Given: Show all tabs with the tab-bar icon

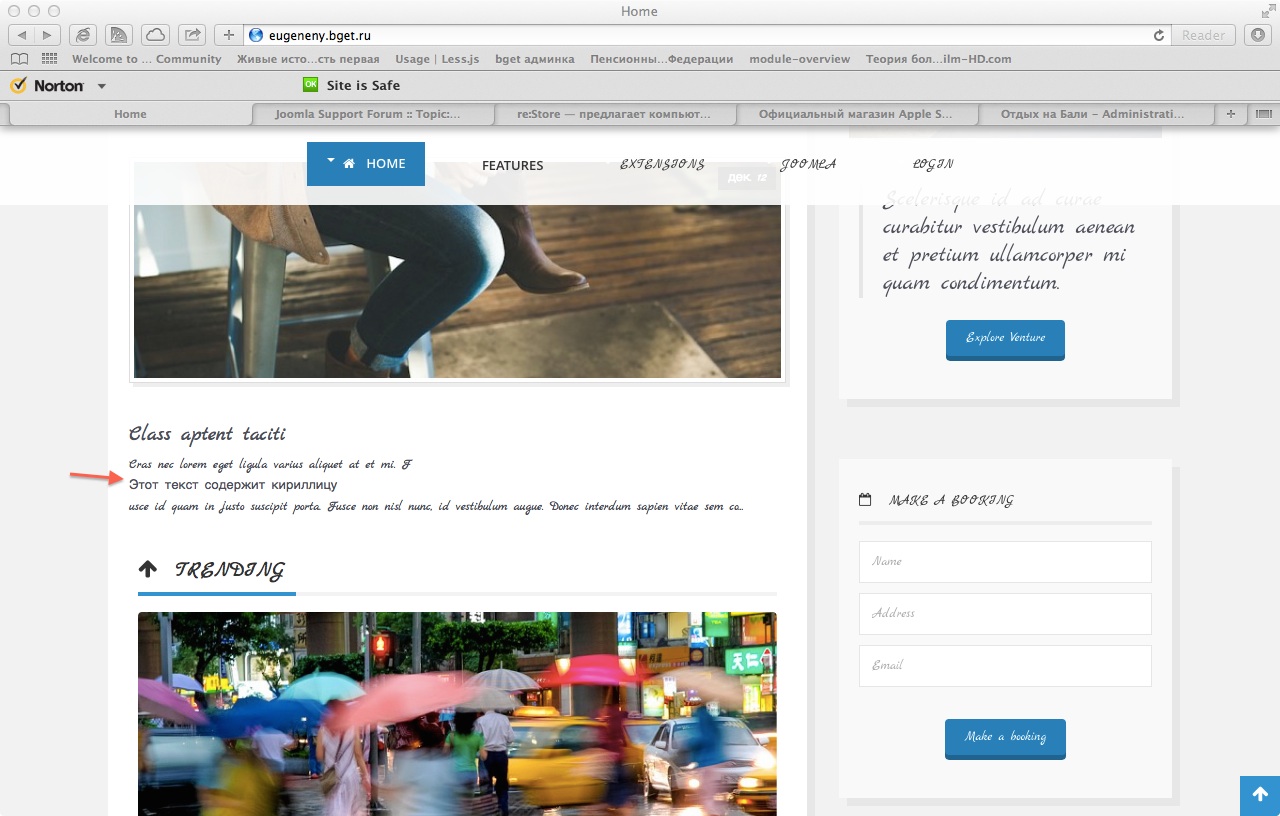Looking at the screenshot, I should [x=1263, y=114].
